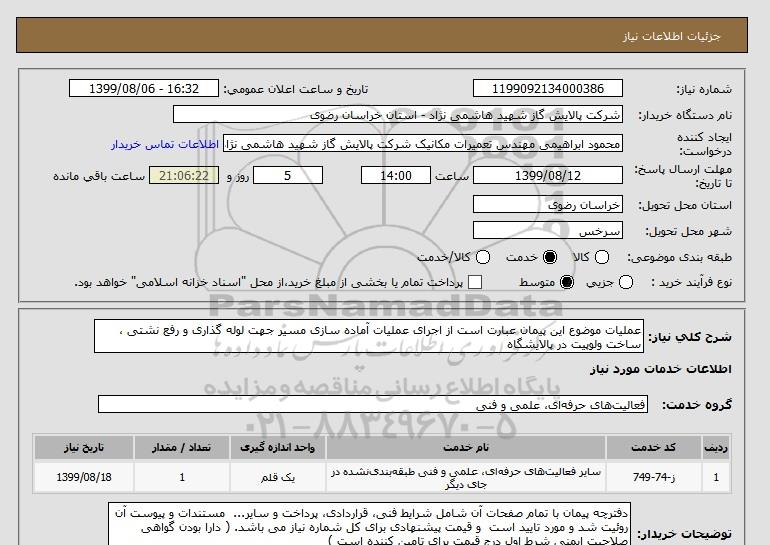Screen dimensions: 770x545
Task: Select the کالا/خدمت radio button
Action: click(x=483, y=257)
